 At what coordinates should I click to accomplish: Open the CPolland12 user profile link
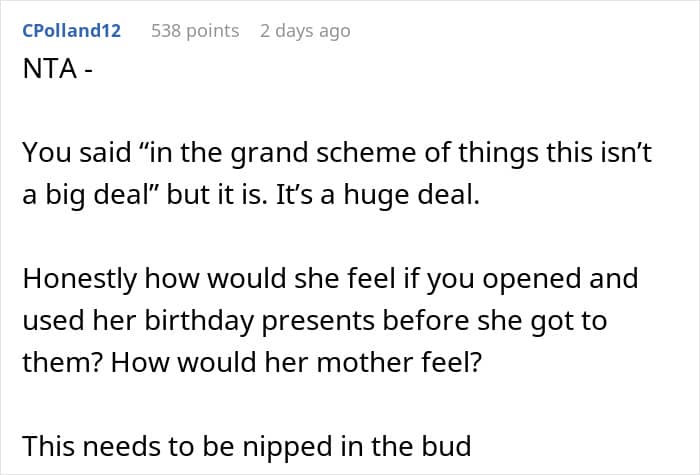tap(71, 31)
